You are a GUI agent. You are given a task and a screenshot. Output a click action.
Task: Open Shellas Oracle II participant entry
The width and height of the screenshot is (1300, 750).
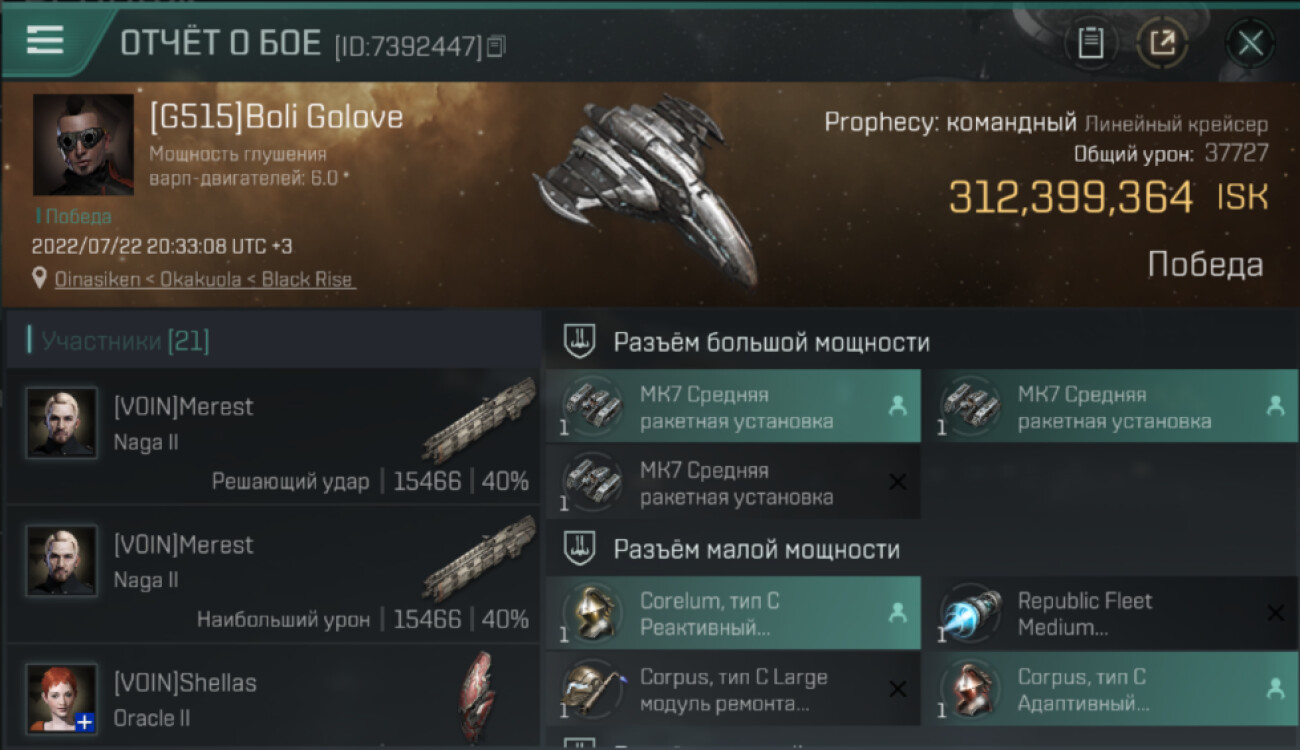pyautogui.click(x=272, y=697)
